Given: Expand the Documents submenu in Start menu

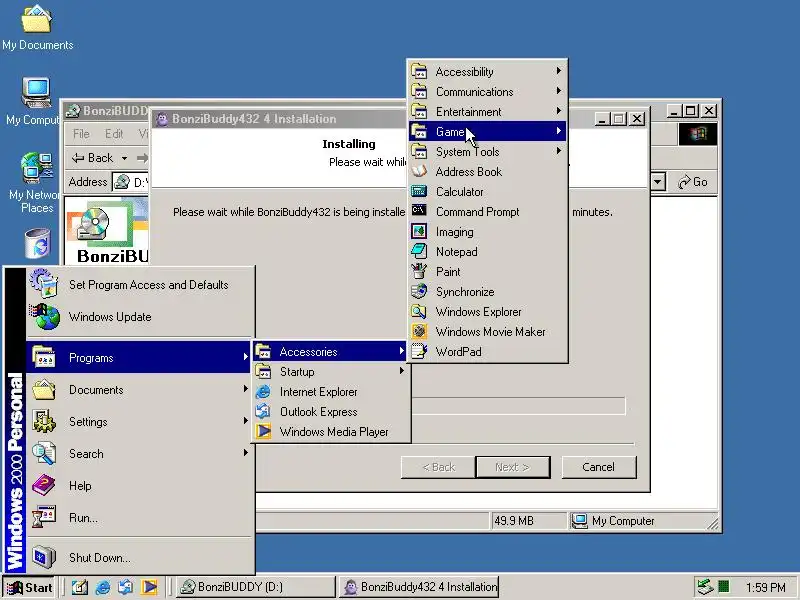Looking at the screenshot, I should coord(138,390).
